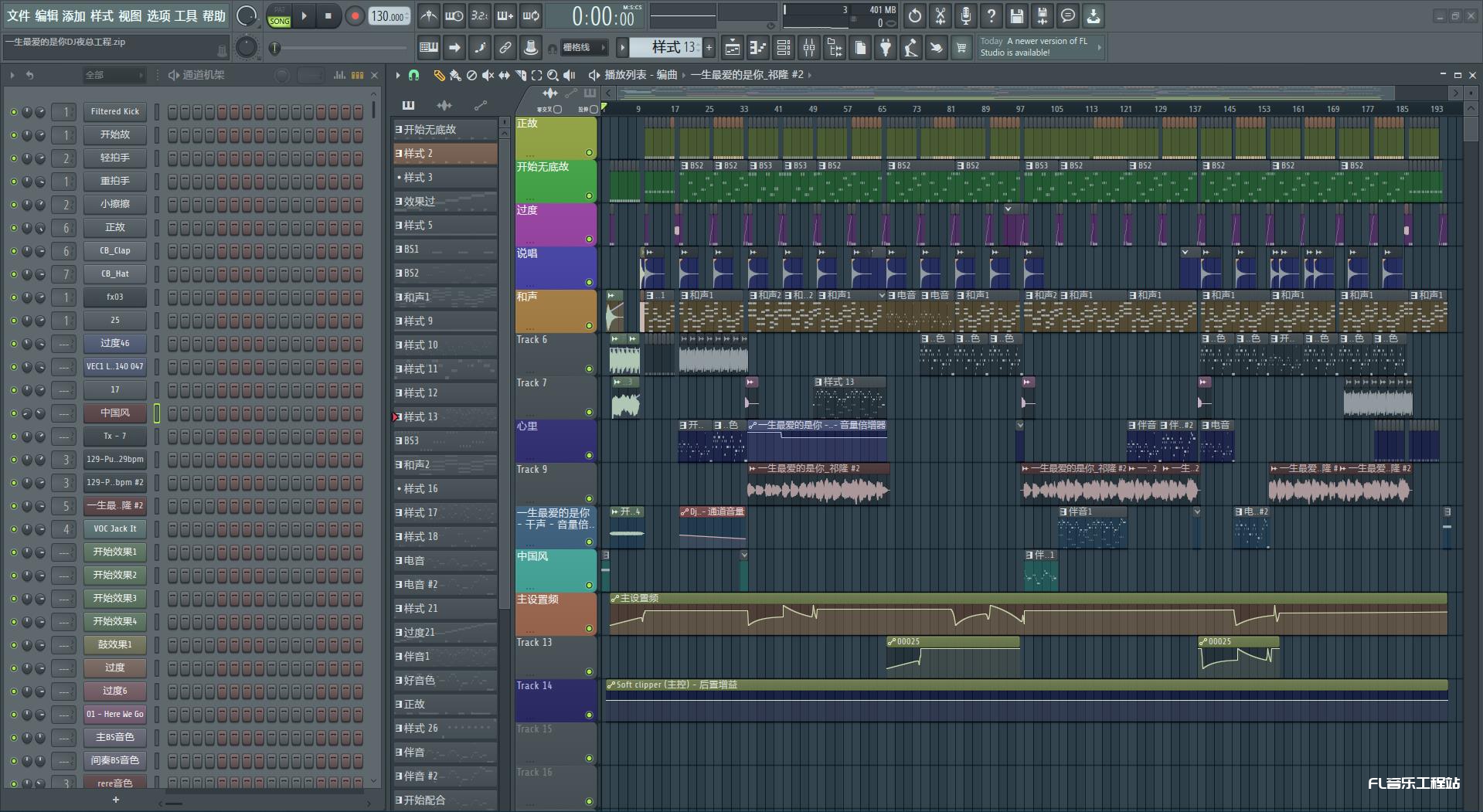Open the Undo history icon
Screen dimensions: 1483x812
coord(914,15)
